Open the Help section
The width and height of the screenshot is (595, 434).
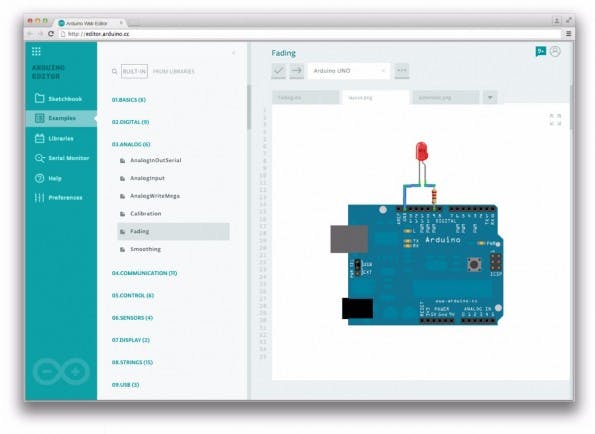(48, 178)
